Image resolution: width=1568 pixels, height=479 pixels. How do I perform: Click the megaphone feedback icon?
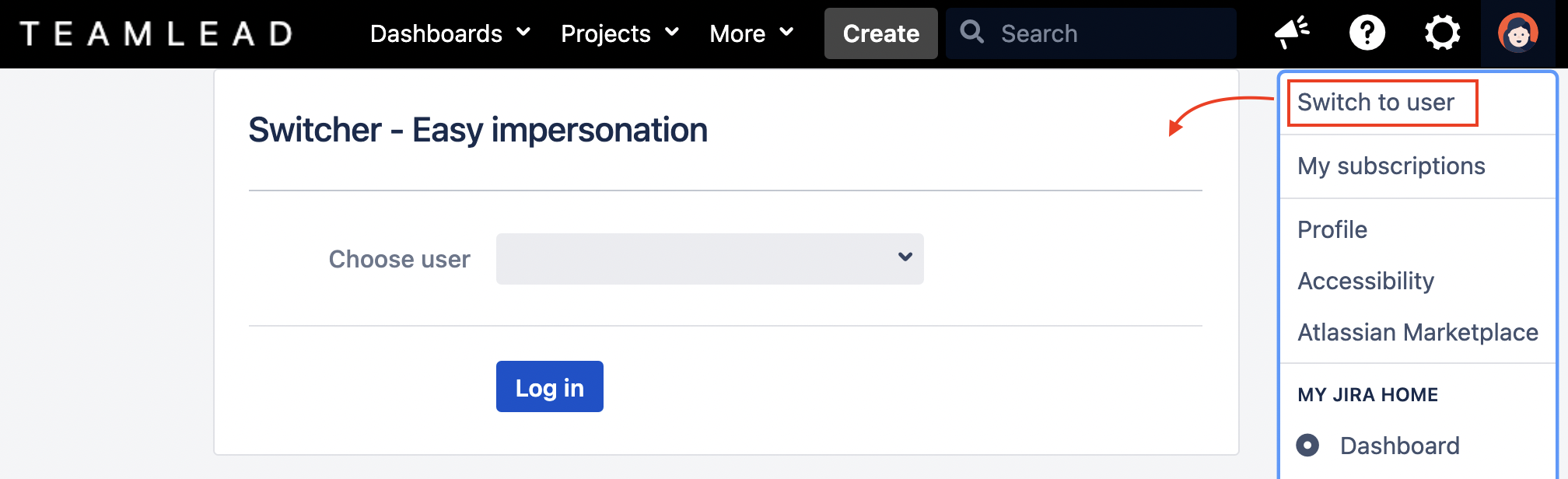point(1291,33)
